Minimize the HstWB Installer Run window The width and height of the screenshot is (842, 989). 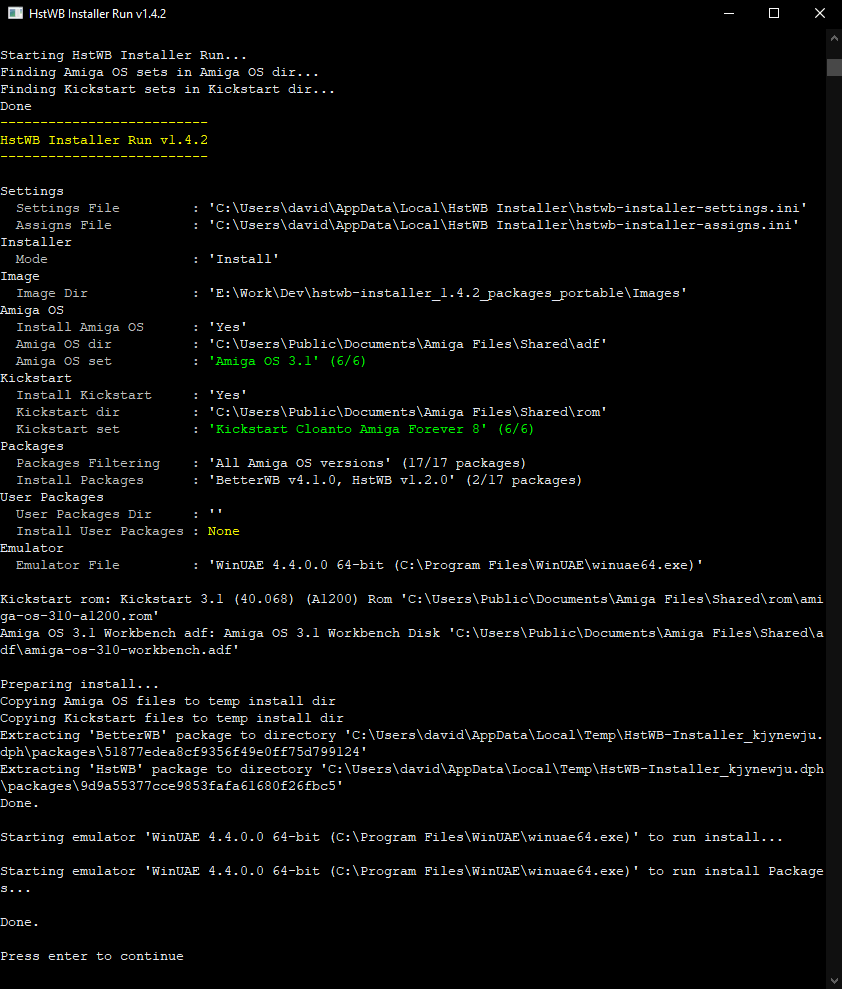pyautogui.click(x=729, y=13)
